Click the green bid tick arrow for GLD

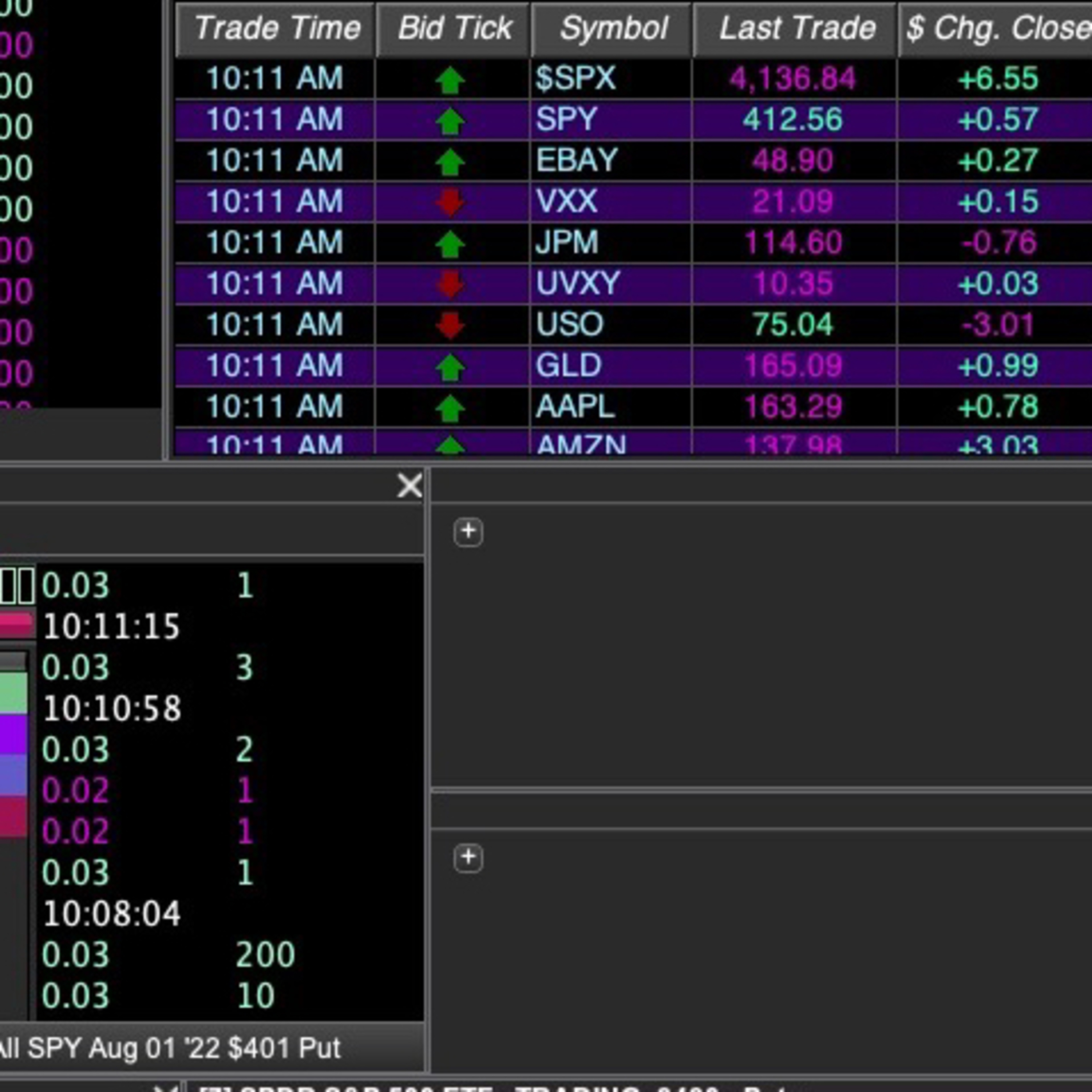pyautogui.click(x=450, y=367)
